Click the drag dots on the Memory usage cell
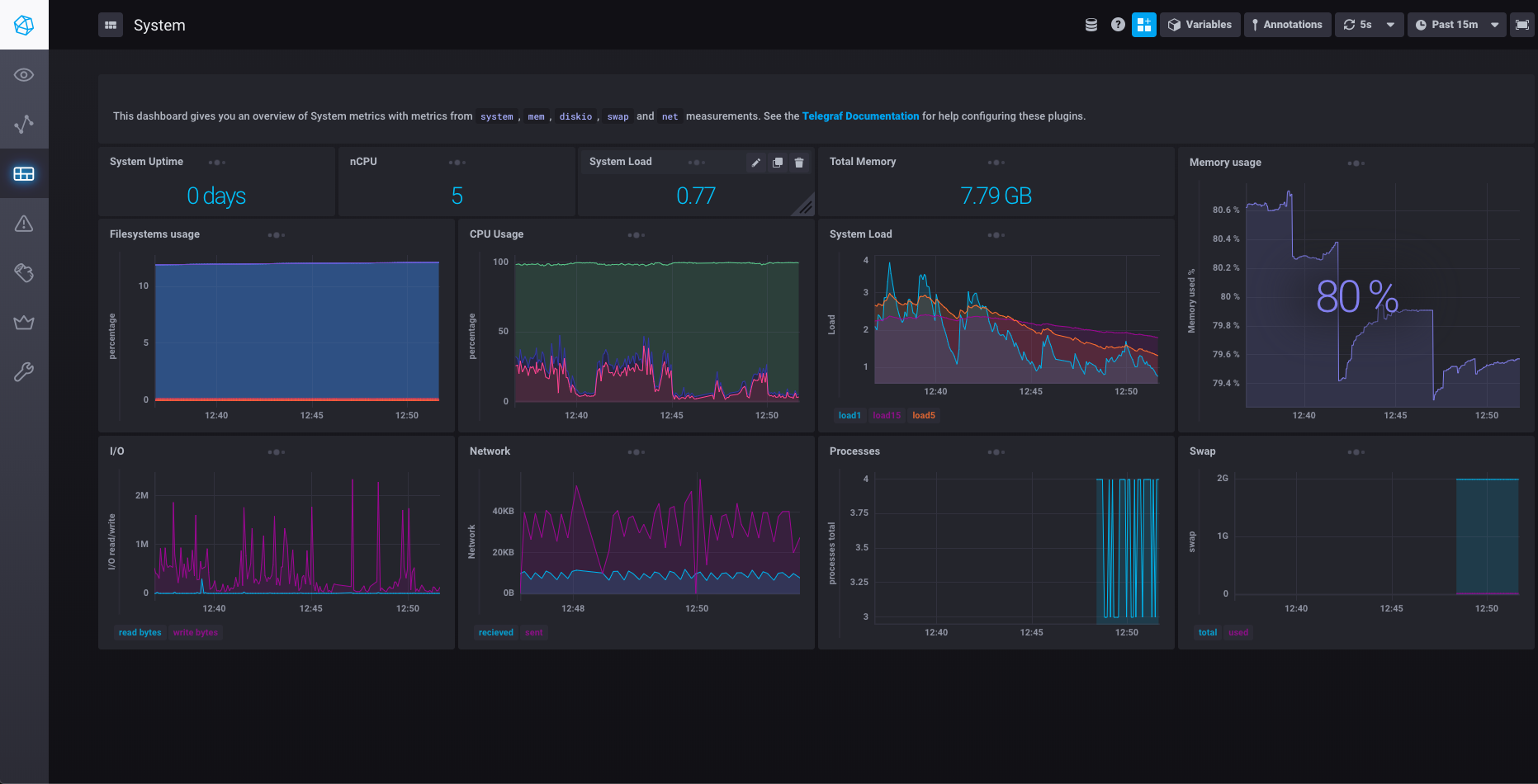The image size is (1538, 784). point(1356,163)
